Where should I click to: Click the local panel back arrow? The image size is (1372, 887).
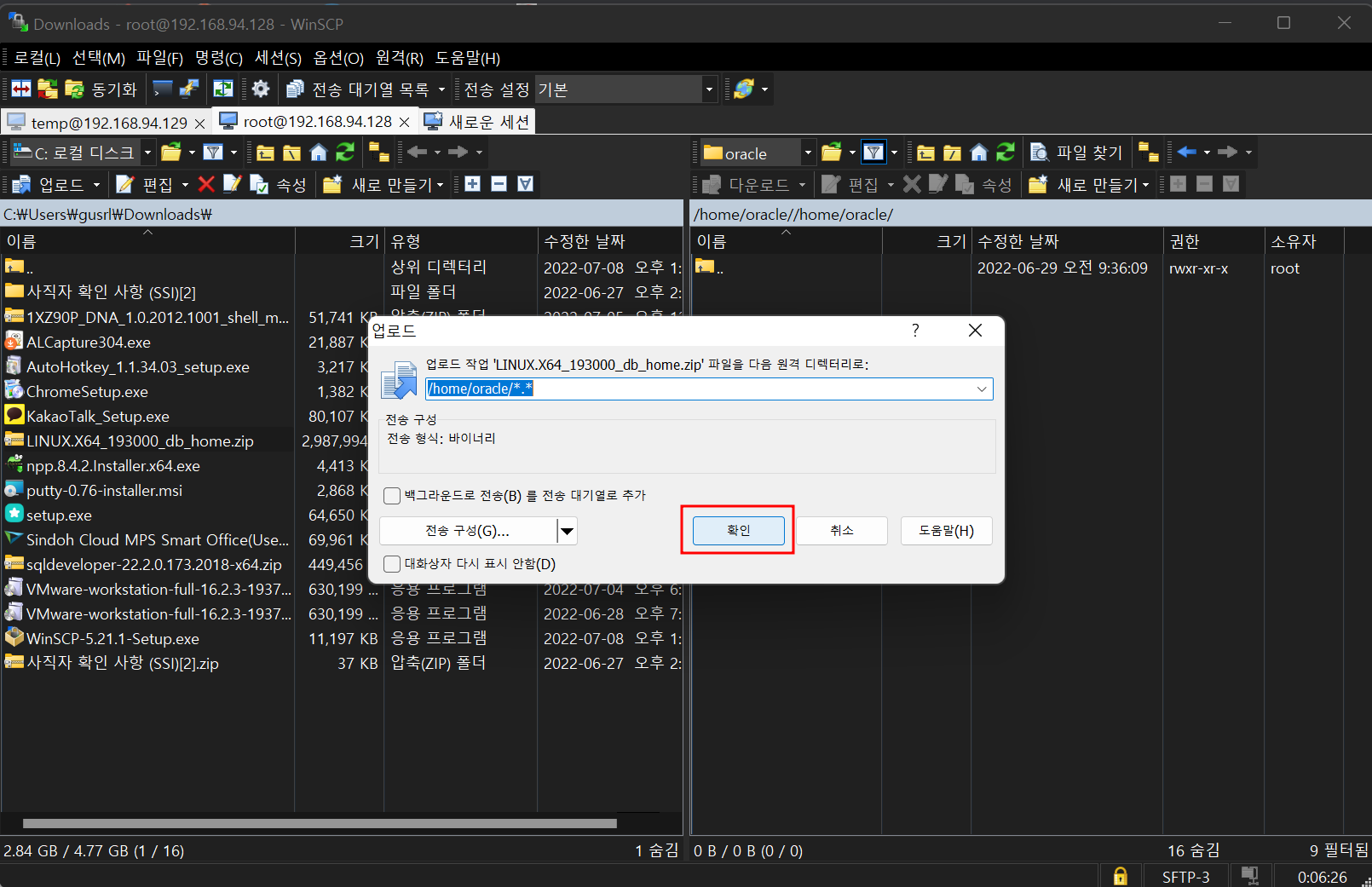tap(417, 153)
